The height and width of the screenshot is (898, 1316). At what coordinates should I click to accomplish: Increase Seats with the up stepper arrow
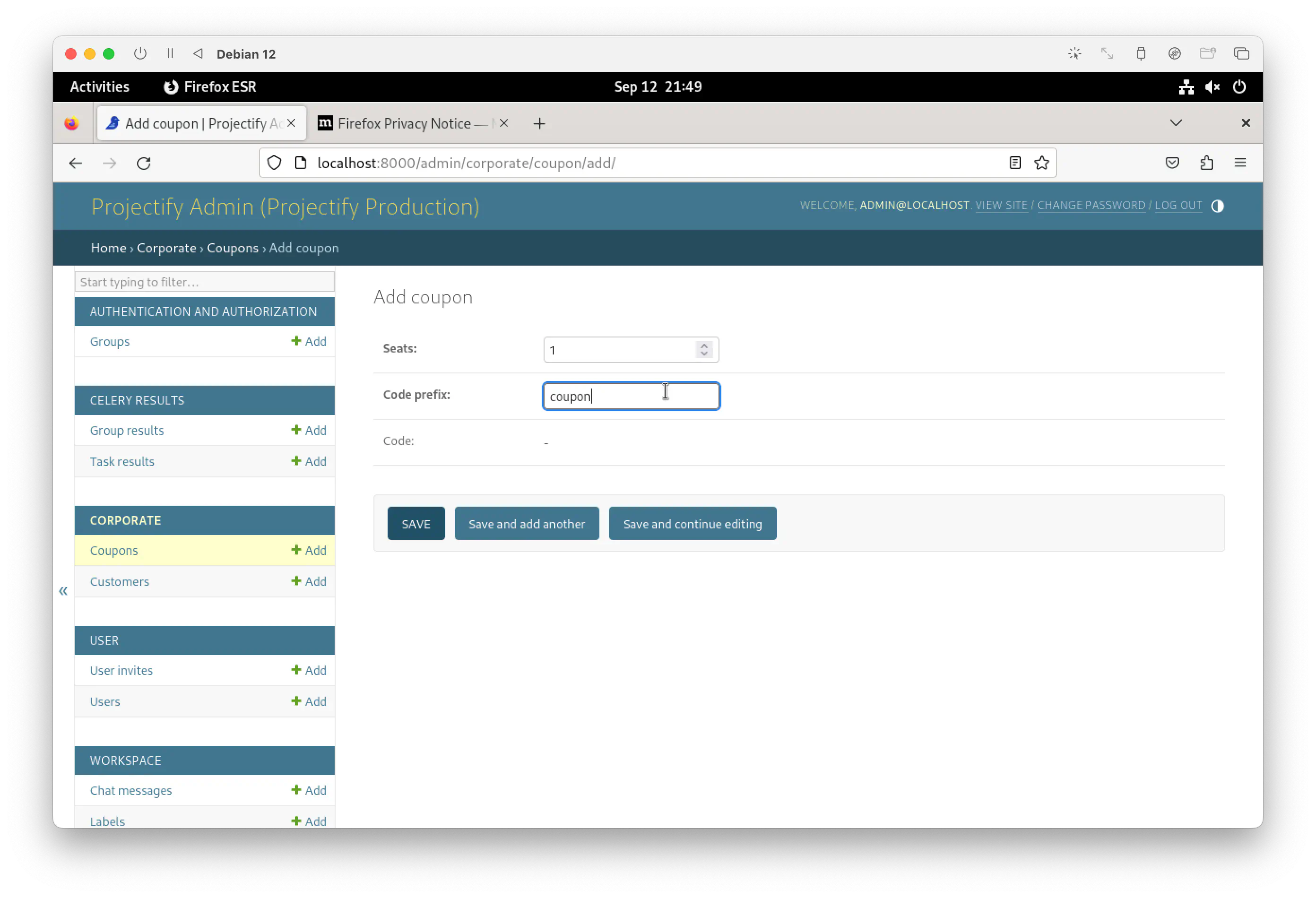pos(704,345)
